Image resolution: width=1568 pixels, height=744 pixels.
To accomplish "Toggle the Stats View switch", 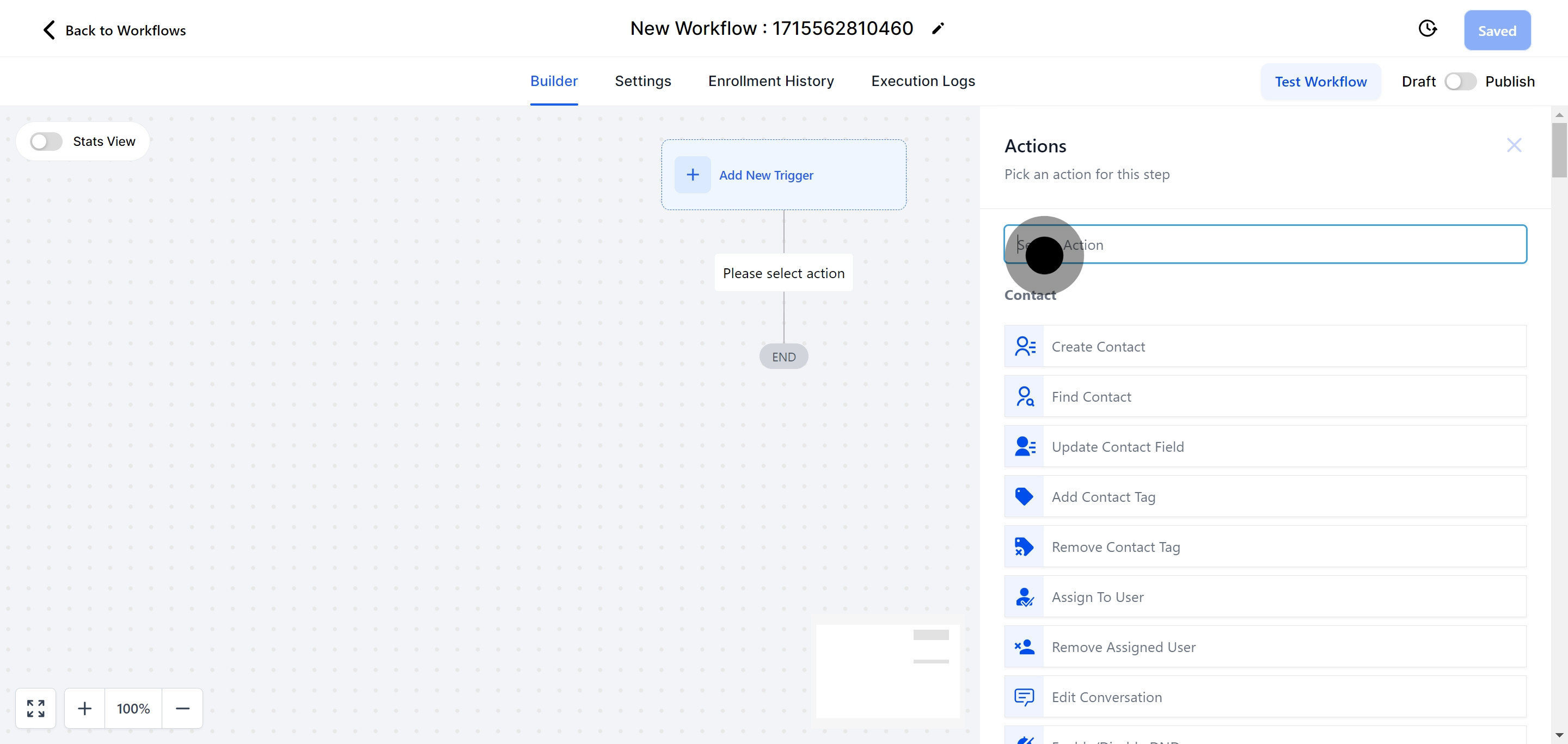I will 46,142.
